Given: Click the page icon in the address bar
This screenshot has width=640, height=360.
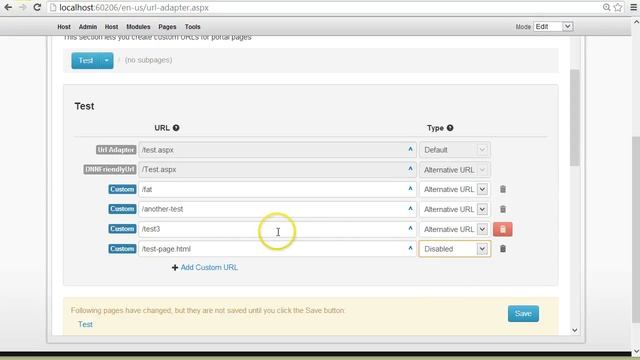Looking at the screenshot, I should (x=53, y=8).
